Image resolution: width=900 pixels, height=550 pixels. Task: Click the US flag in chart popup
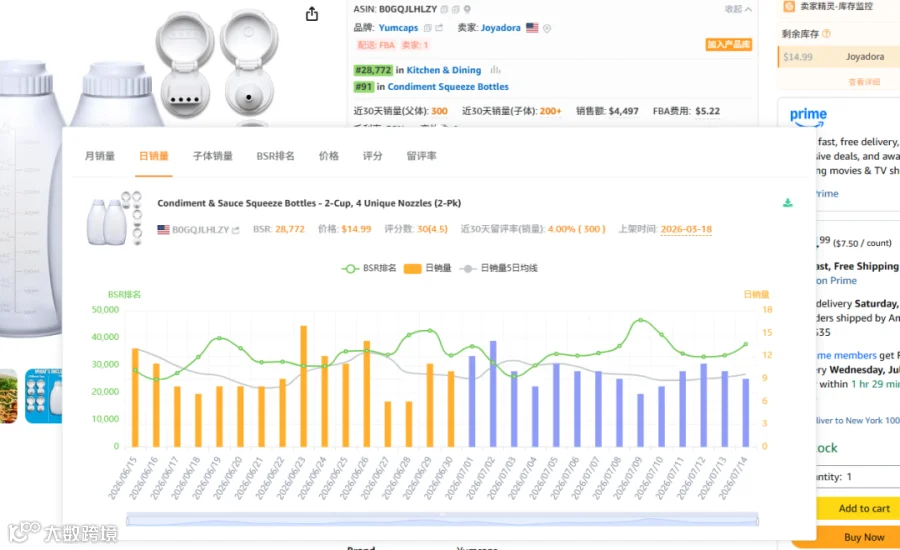tap(164, 230)
